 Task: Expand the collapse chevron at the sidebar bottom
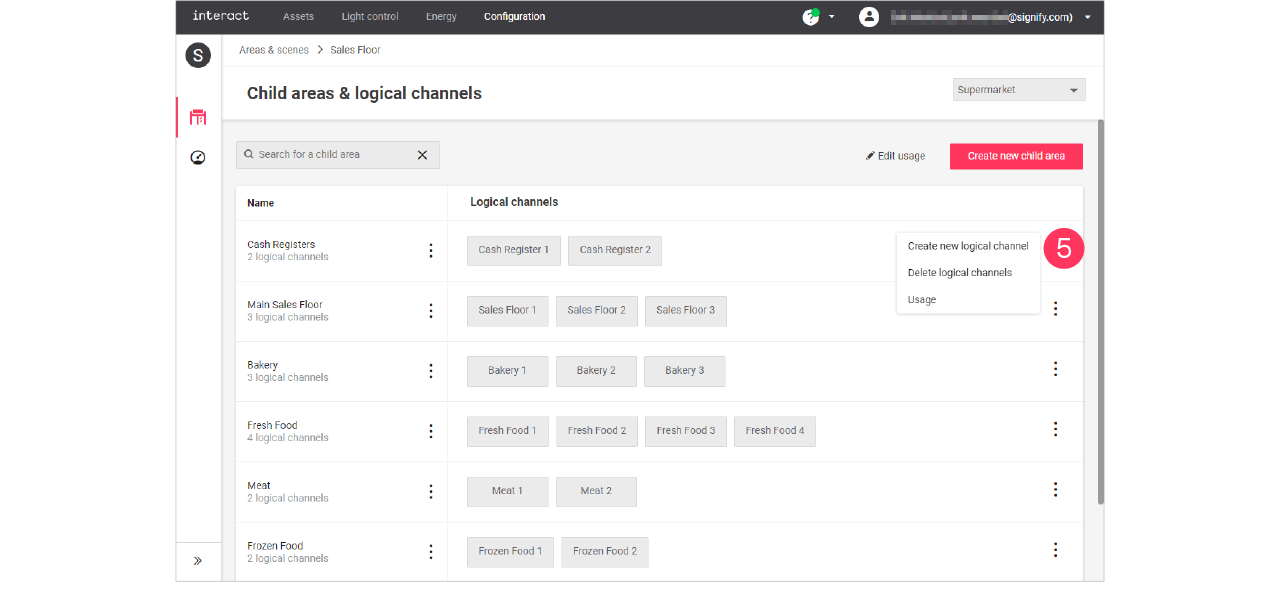point(198,560)
